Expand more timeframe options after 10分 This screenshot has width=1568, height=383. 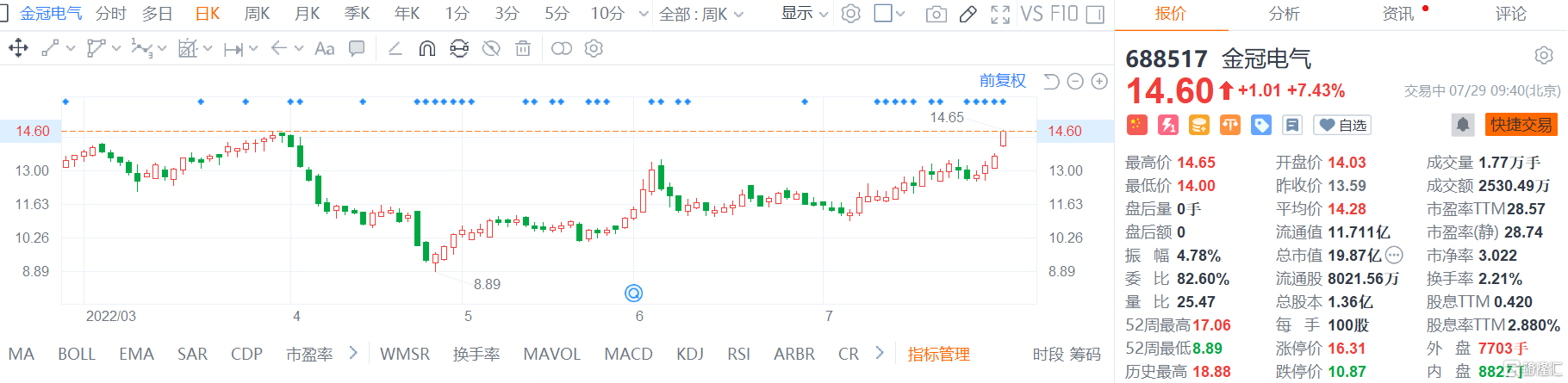[644, 14]
